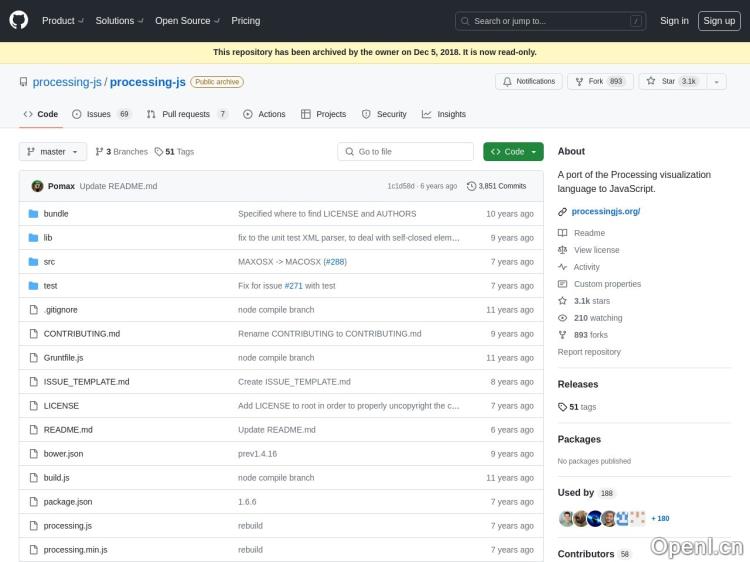Click + 180 more dependents link
This screenshot has height=562, width=750.
[660, 518]
